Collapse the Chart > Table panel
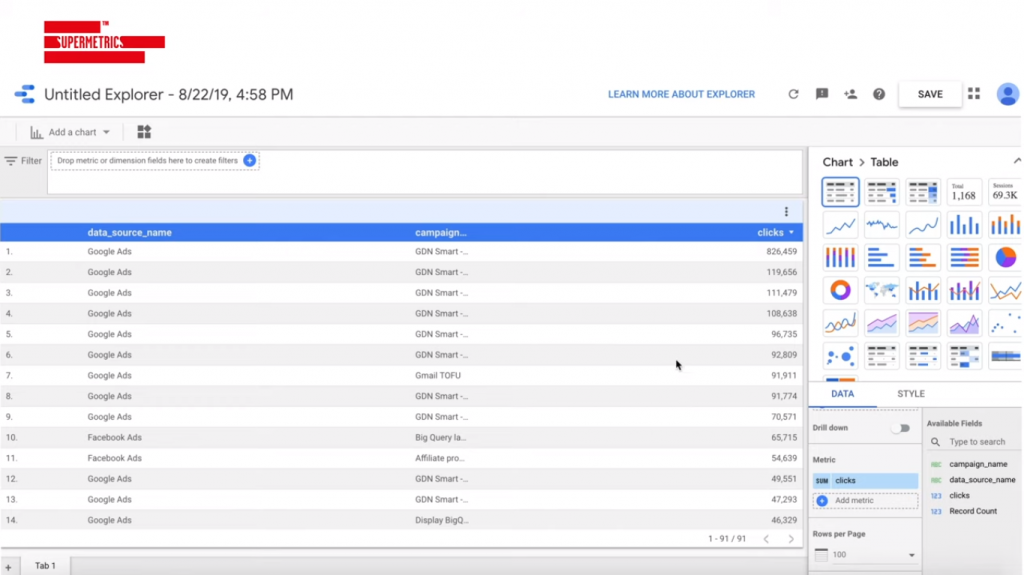 pos(1017,161)
